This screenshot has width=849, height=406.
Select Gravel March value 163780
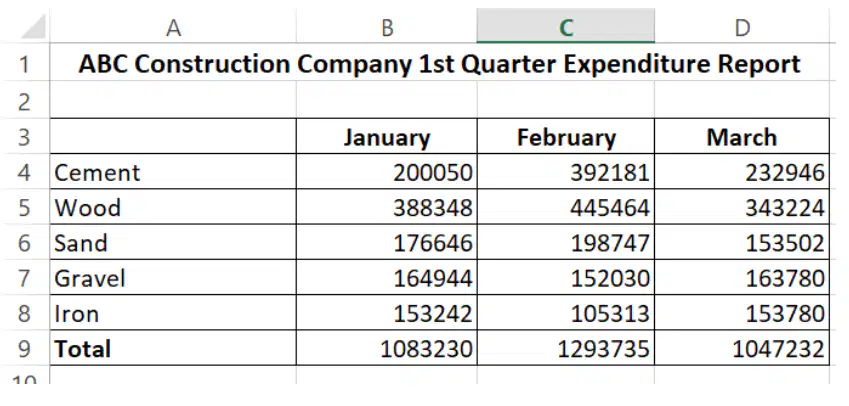(x=742, y=278)
